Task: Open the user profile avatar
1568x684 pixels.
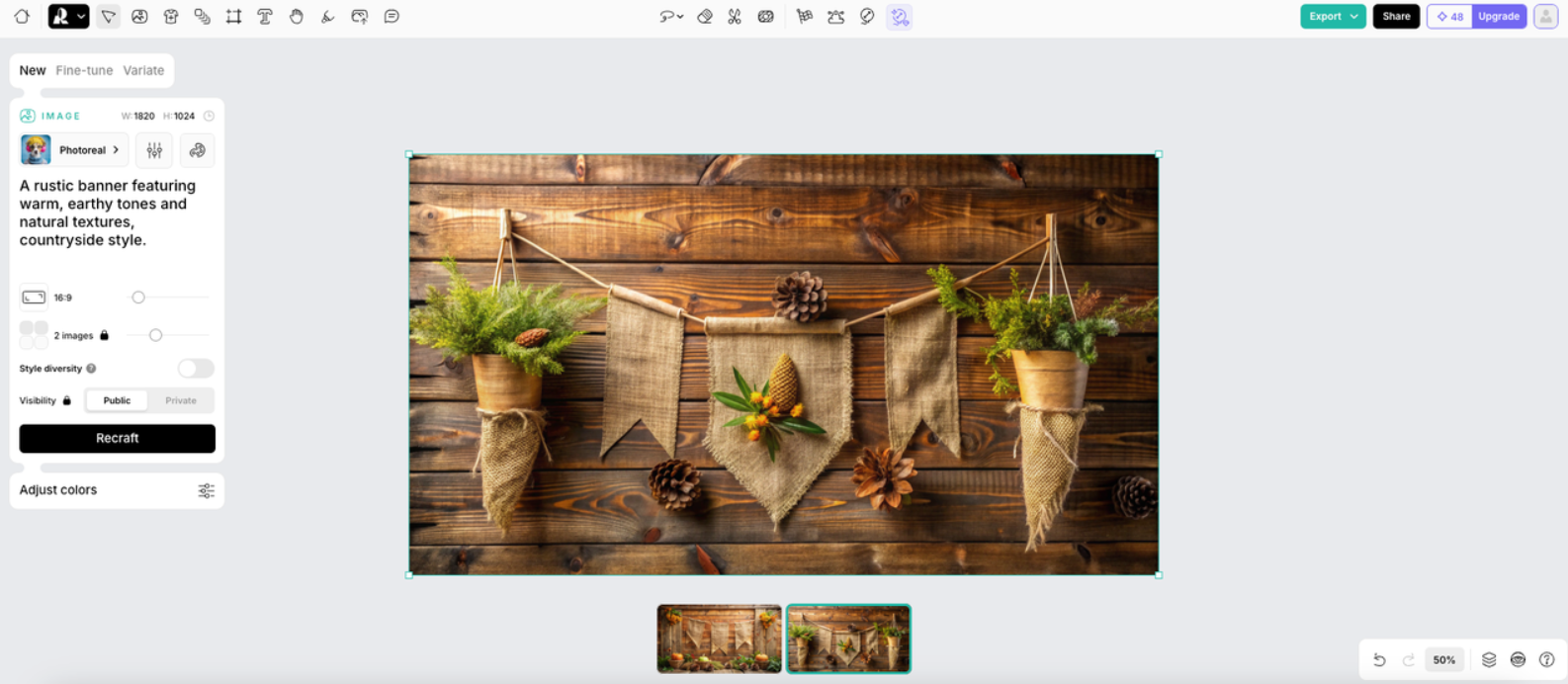Action: point(1546,16)
